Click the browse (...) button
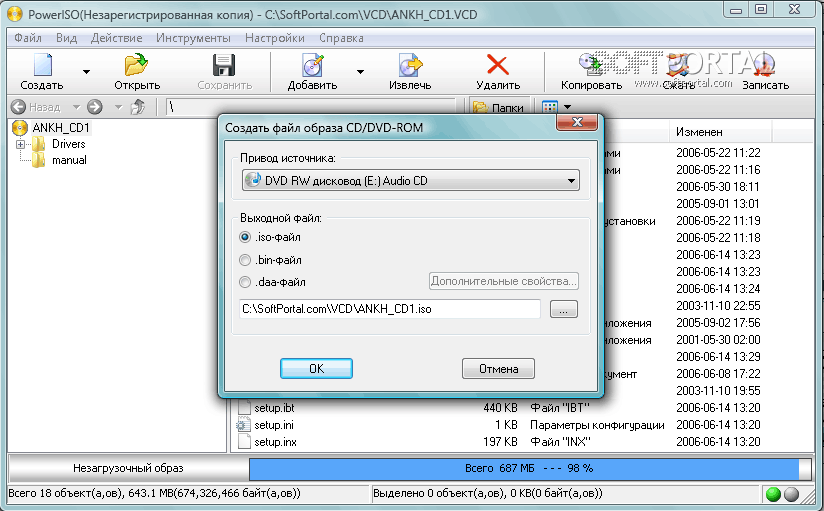The height and width of the screenshot is (511, 824). (x=564, y=309)
